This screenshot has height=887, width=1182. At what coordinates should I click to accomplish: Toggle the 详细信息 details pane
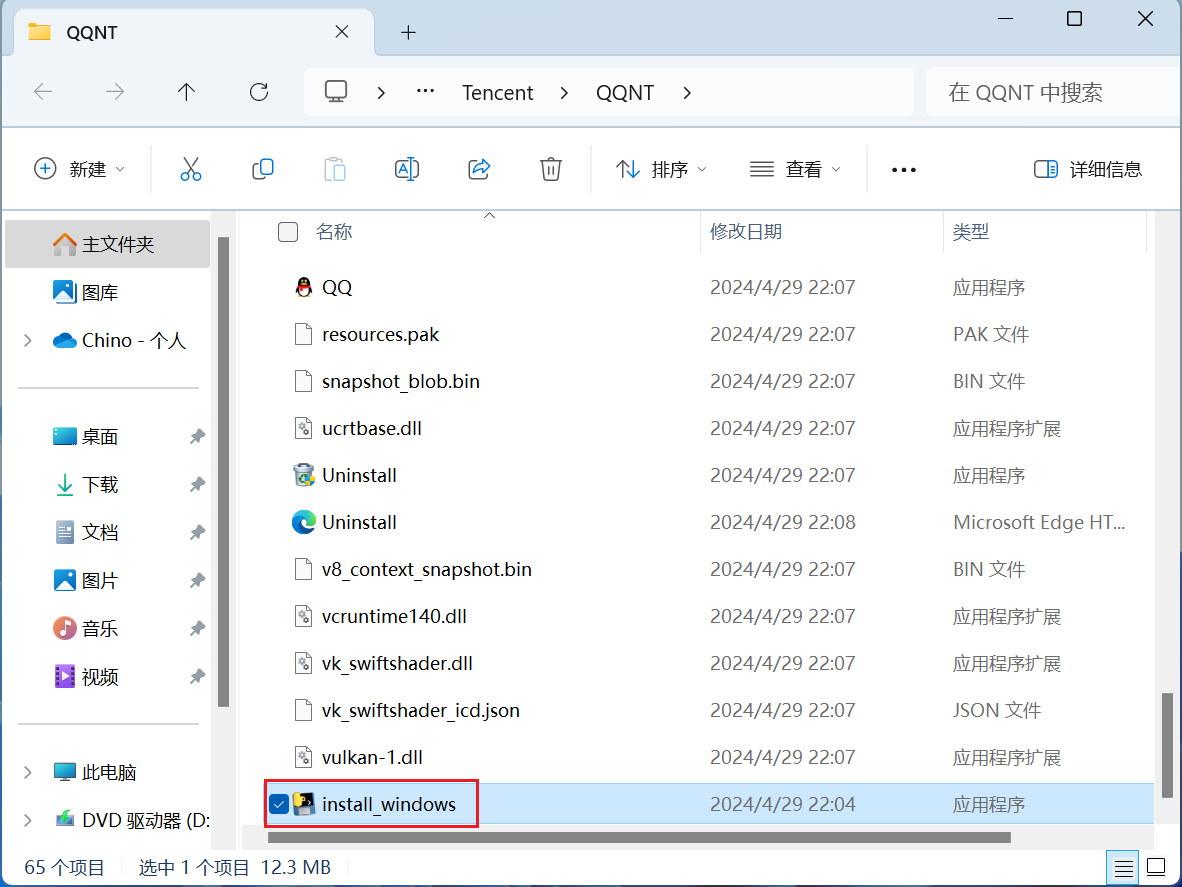[x=1088, y=169]
